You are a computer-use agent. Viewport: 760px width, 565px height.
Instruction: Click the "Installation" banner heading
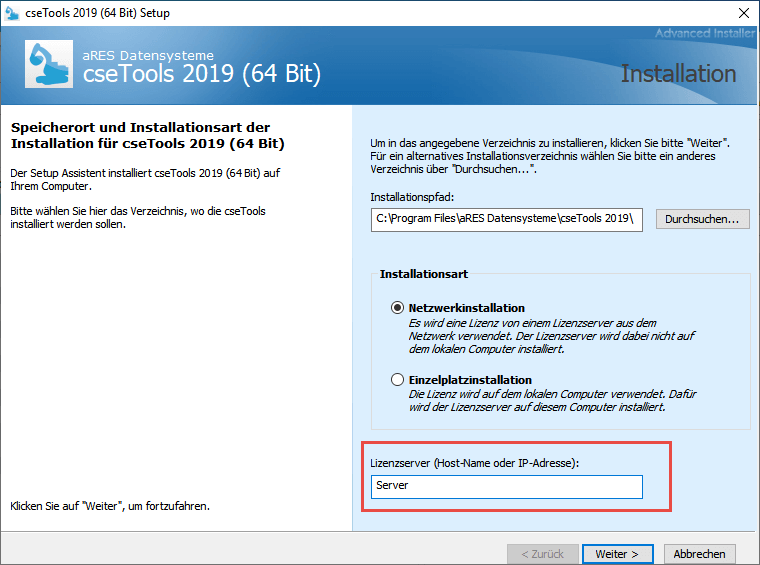click(677, 73)
